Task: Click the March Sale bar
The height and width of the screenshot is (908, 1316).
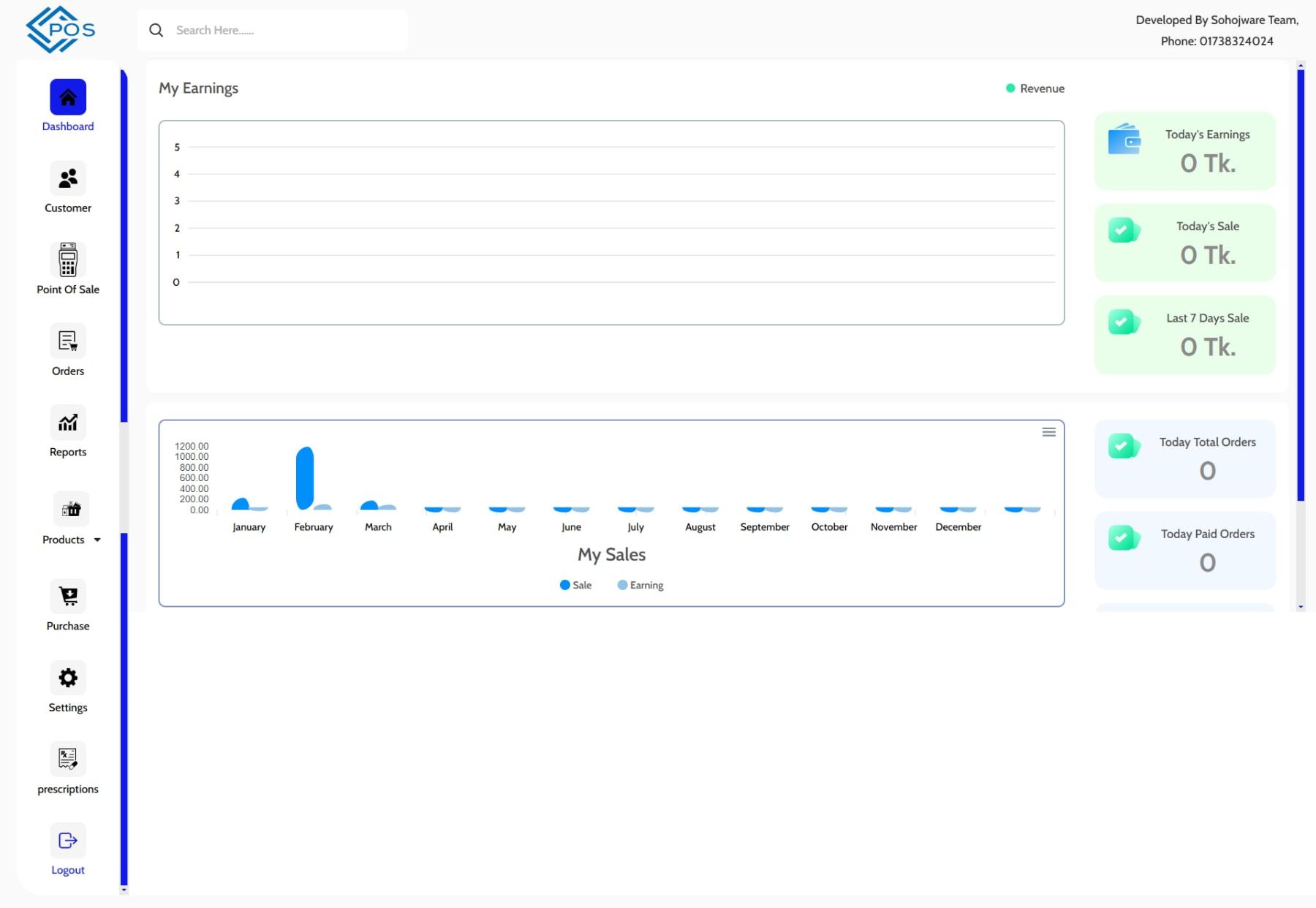Action: tap(369, 505)
